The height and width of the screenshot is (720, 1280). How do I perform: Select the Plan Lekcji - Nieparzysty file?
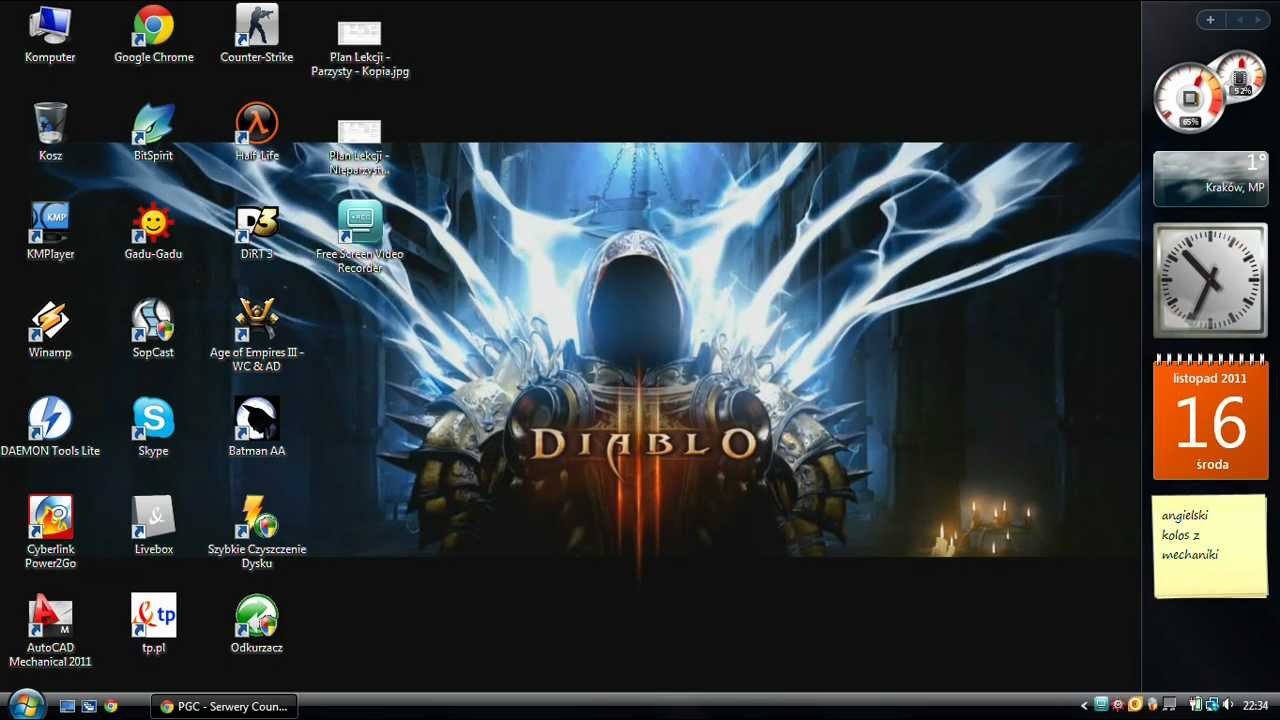(360, 147)
